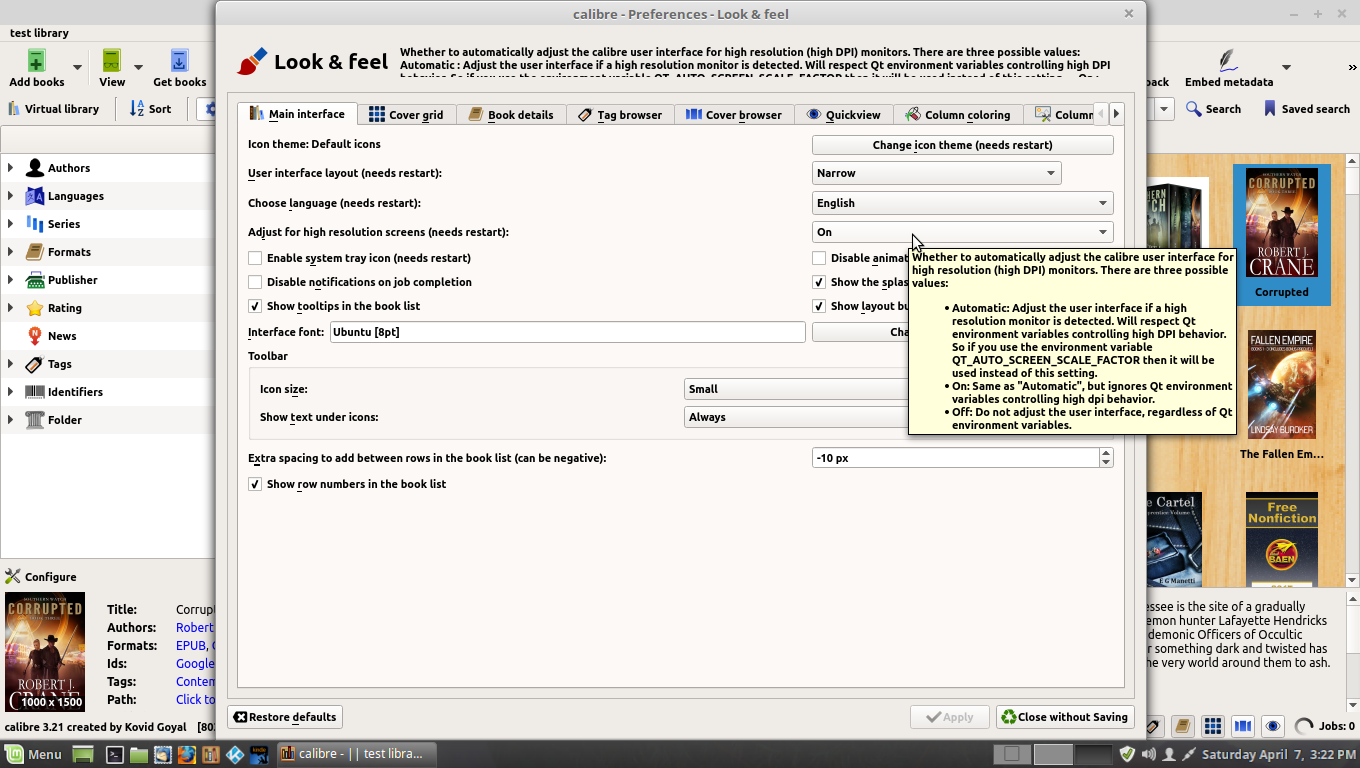Select the Publisher category icon
This screenshot has height=768, width=1360.
[35, 280]
